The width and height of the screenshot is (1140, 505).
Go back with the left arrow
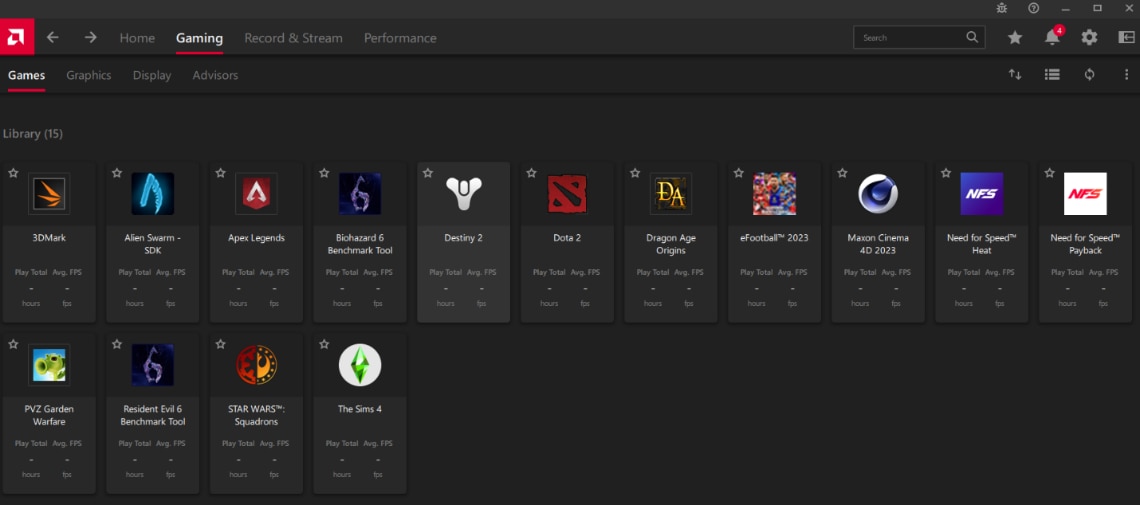pyautogui.click(x=52, y=37)
